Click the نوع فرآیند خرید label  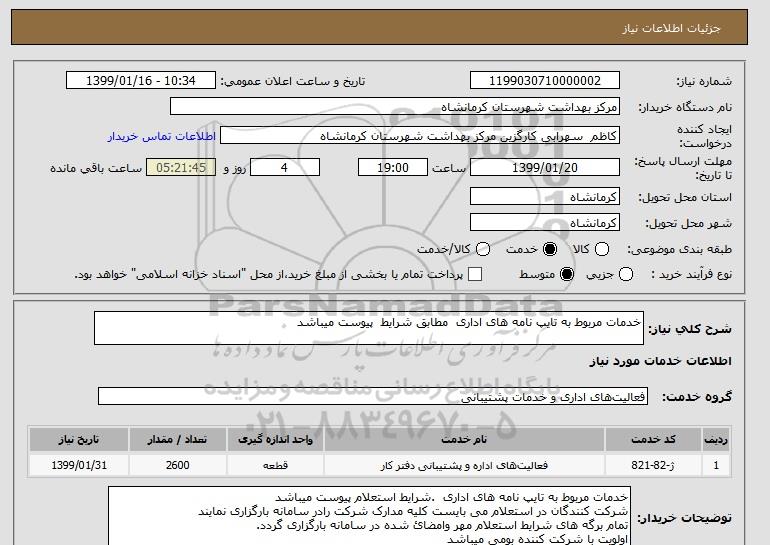(x=691, y=274)
